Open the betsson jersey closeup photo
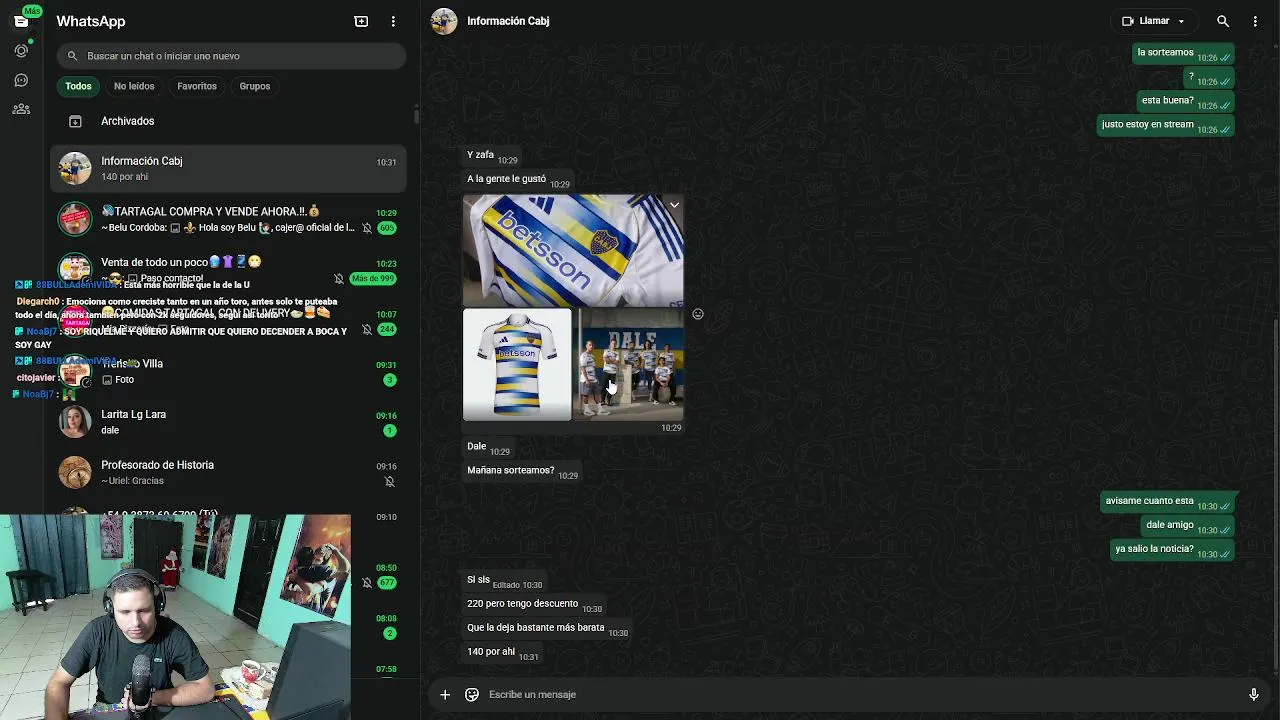This screenshot has height=720, width=1280. tap(573, 250)
